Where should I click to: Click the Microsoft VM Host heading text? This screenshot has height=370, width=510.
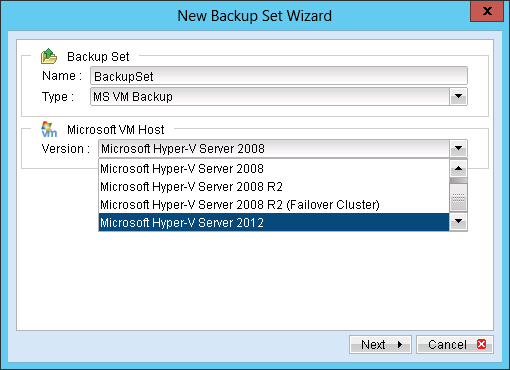pos(116,130)
